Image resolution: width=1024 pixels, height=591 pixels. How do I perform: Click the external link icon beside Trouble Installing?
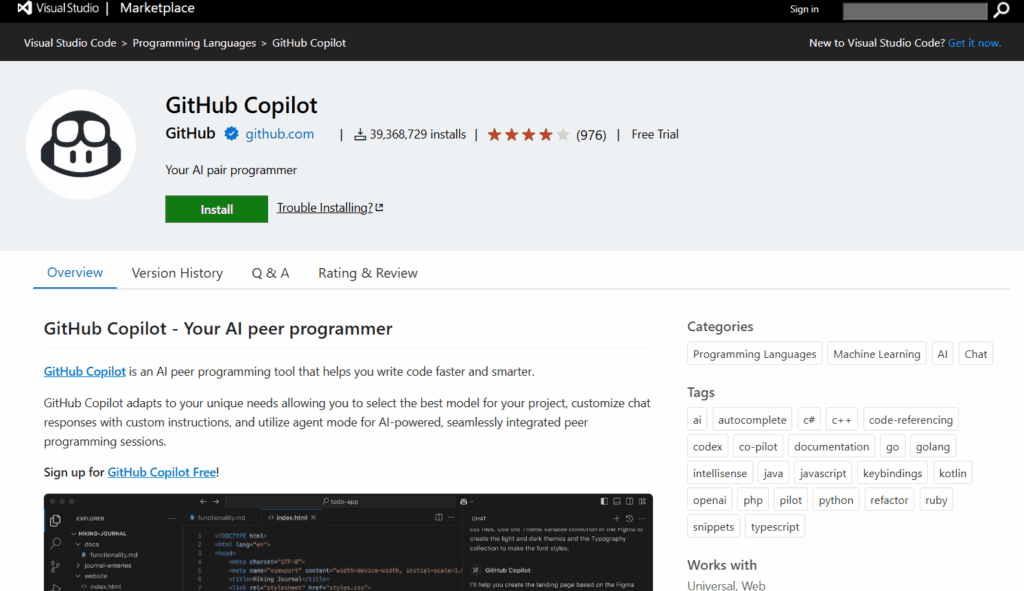379,207
